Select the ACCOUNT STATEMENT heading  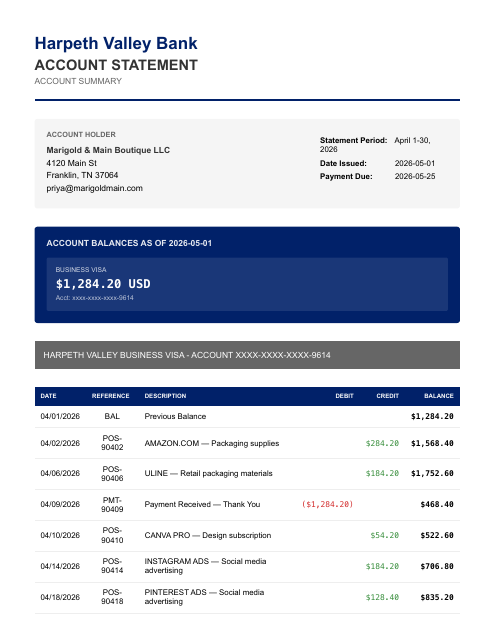click(x=116, y=65)
